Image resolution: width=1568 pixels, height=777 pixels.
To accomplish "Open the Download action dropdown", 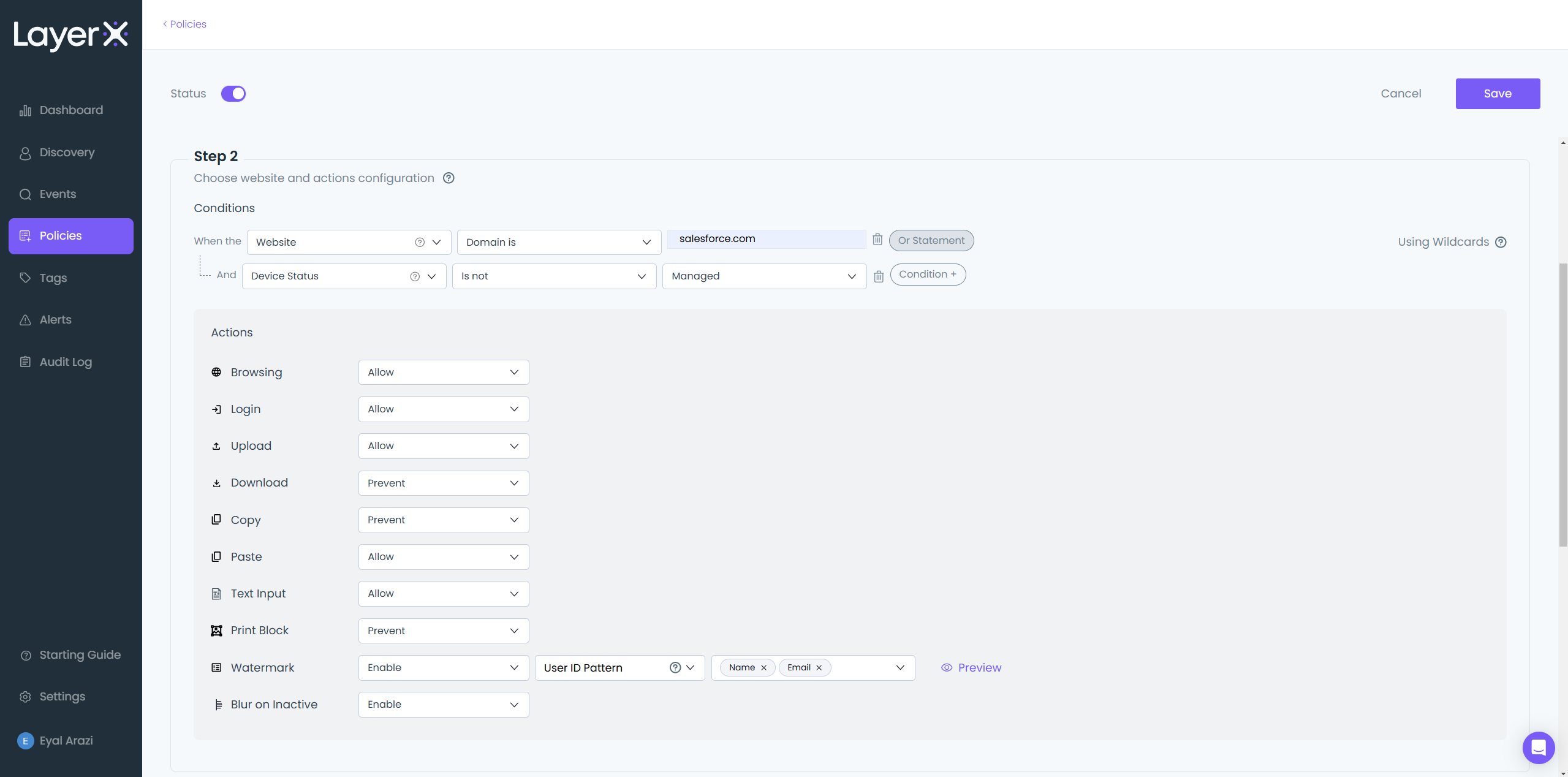I will pos(443,483).
